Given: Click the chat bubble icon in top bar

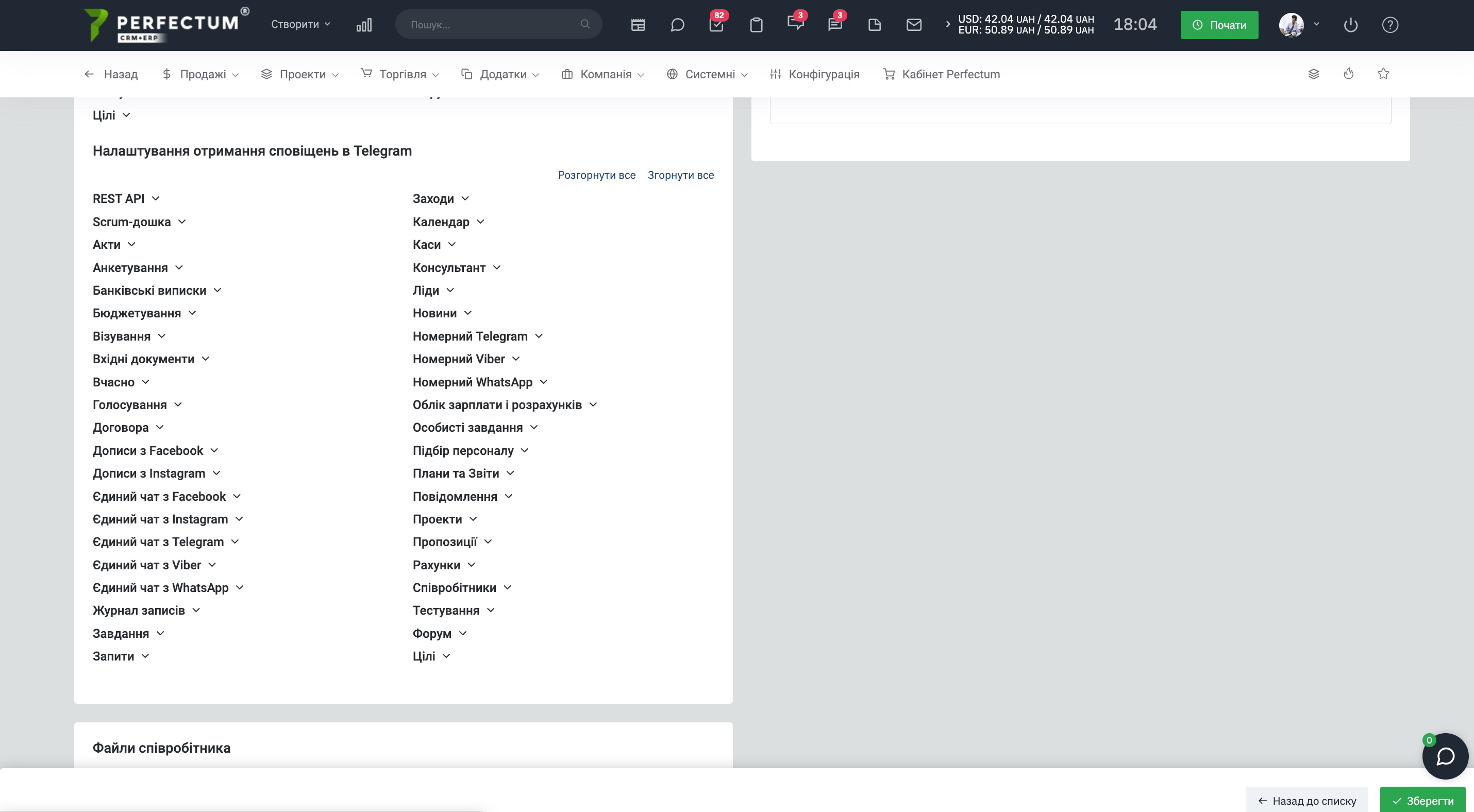Looking at the screenshot, I should coord(677,25).
